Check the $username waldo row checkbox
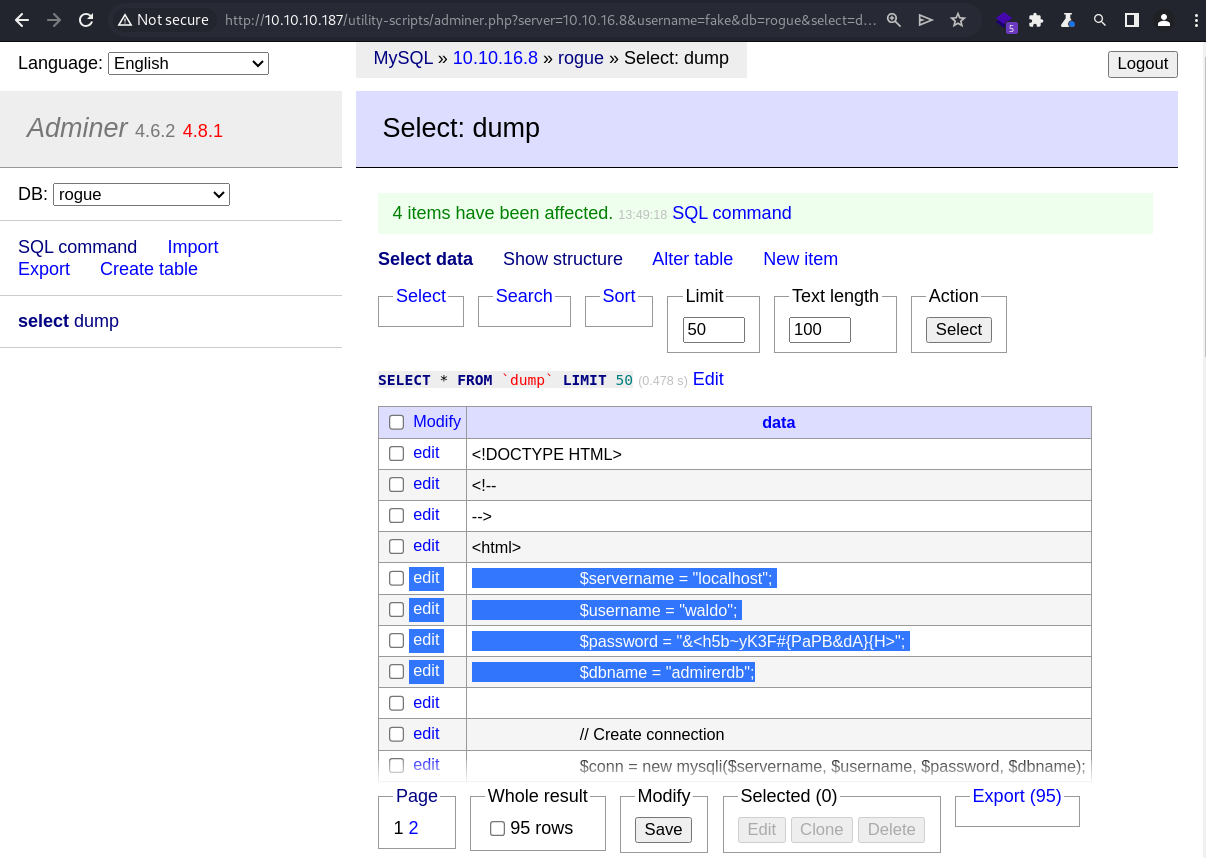This screenshot has height=858, width=1206. click(397, 609)
